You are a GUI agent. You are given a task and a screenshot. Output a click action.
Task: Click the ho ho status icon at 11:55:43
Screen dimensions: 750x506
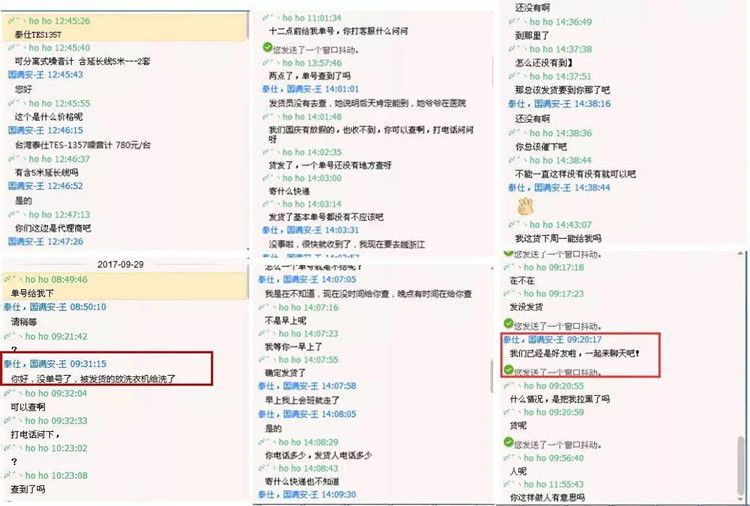[x=514, y=484]
